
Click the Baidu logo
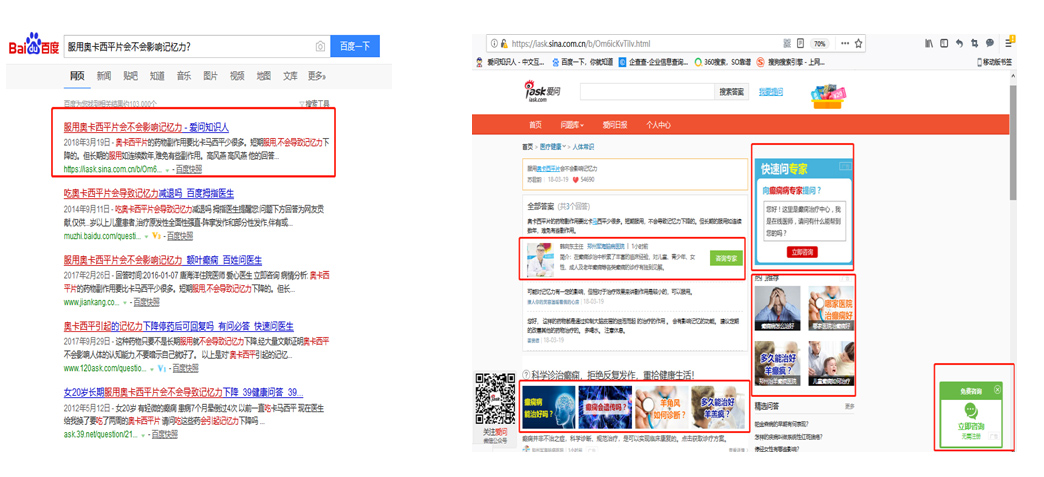pyautogui.click(x=33, y=46)
